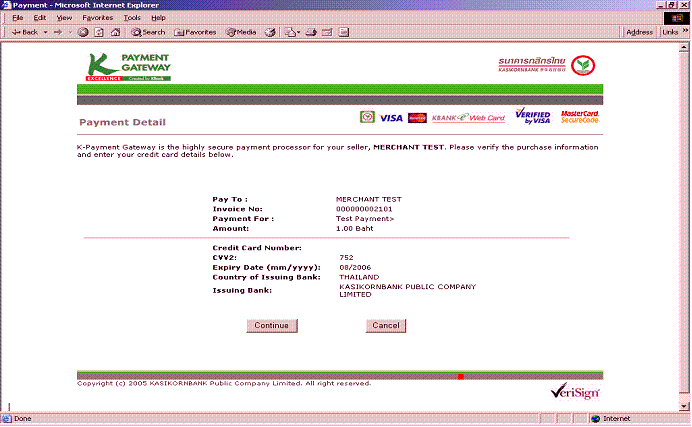
Task: Click the Done status bar page icon
Action: click(x=7, y=419)
